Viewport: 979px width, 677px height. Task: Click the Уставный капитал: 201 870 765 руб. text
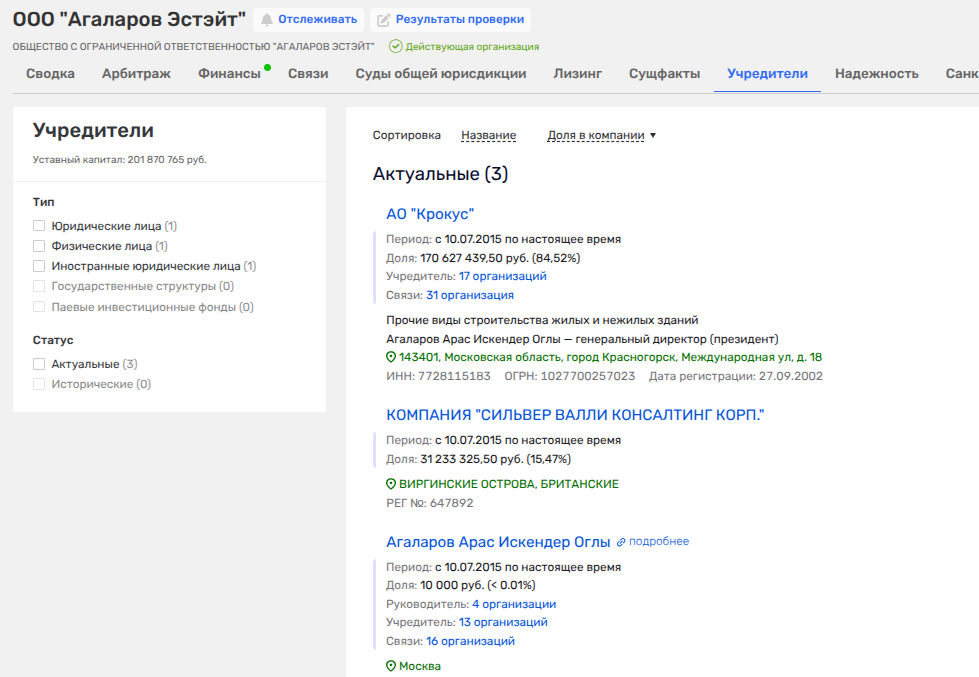(x=119, y=160)
